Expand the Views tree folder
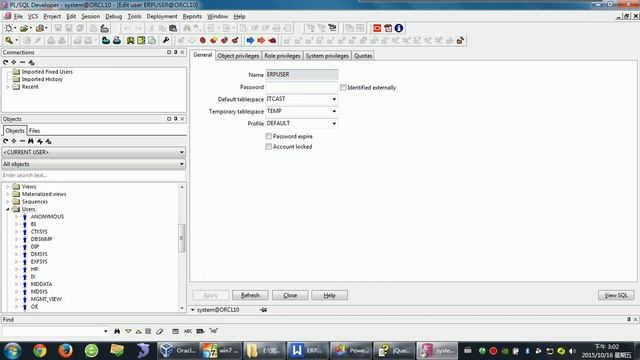Screen dimensions: 640x360 click(7, 187)
